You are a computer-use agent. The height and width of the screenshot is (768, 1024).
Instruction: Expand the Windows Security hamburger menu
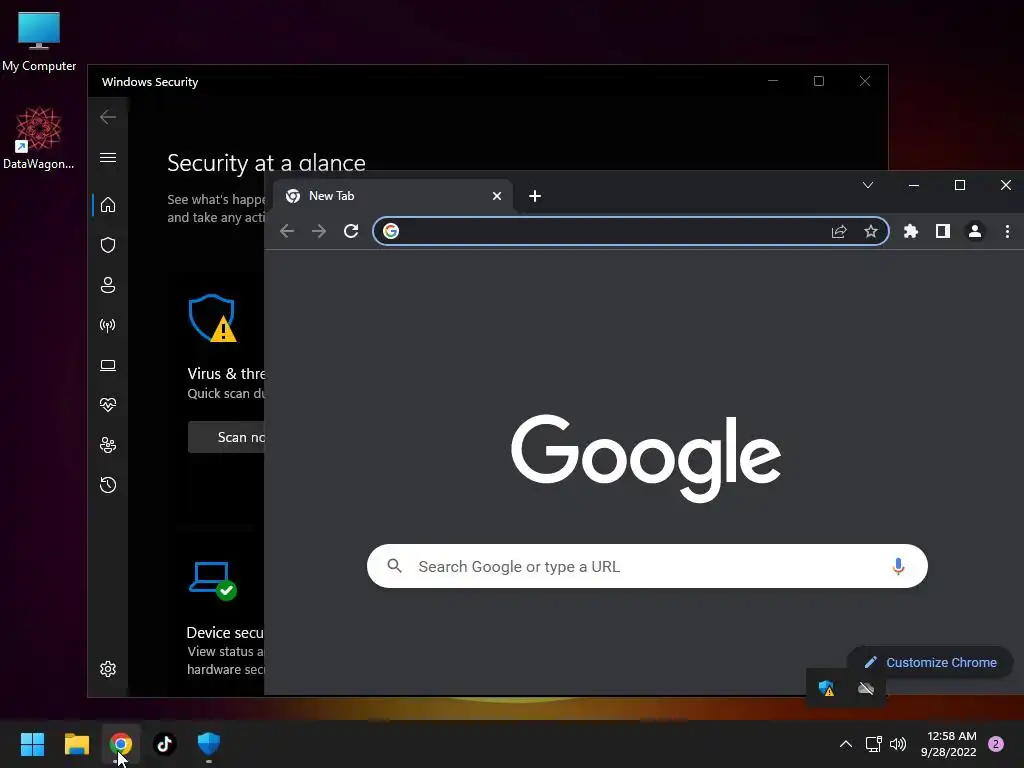pyautogui.click(x=108, y=157)
